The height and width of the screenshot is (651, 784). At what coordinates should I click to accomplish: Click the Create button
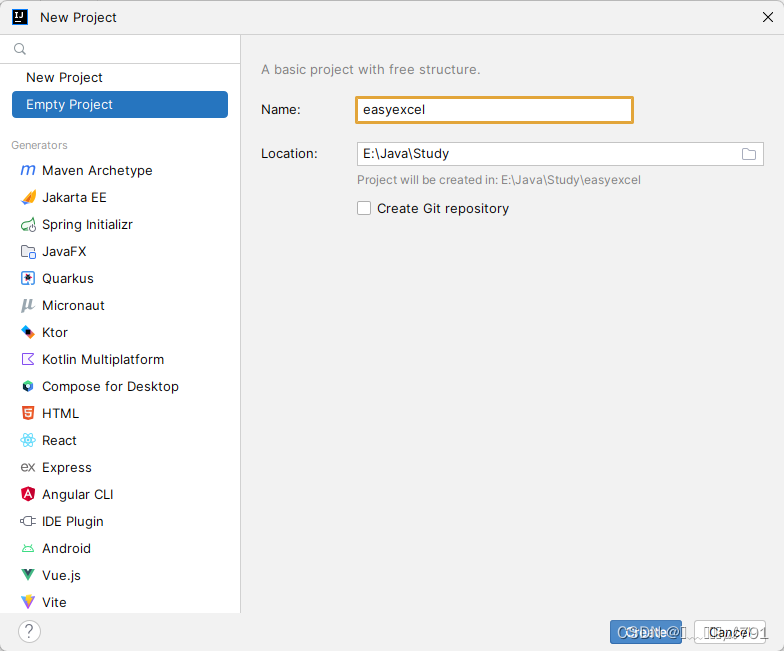pyautogui.click(x=646, y=632)
